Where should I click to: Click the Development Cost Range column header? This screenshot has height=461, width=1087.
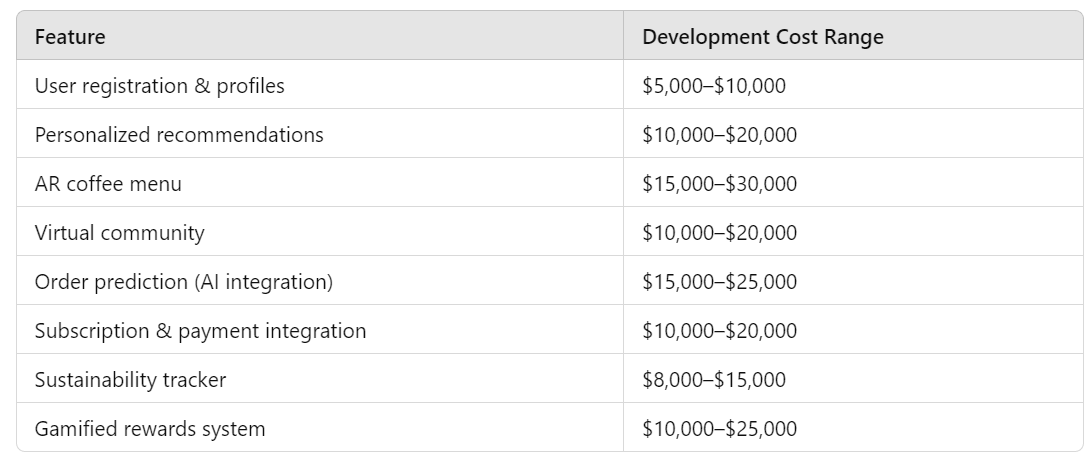point(763,37)
